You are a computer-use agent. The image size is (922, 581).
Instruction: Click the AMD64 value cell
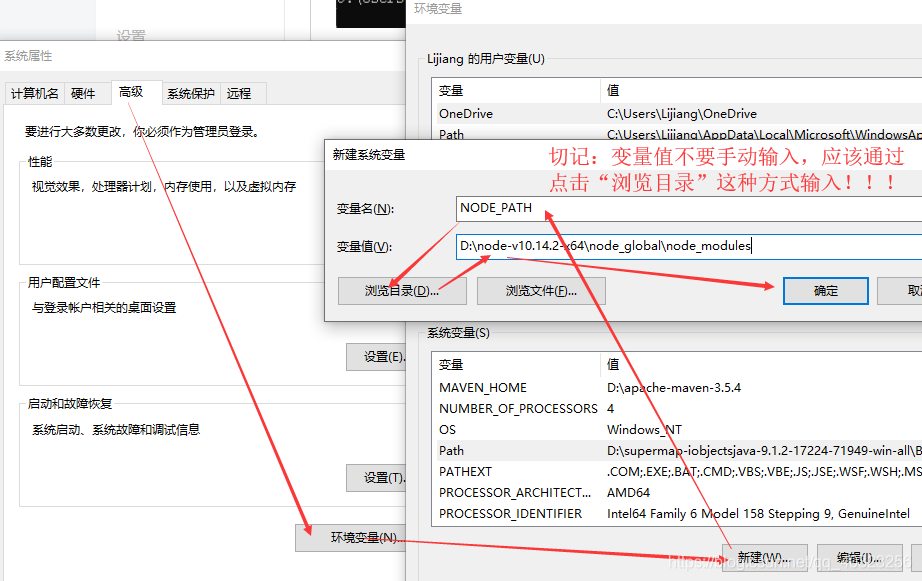coord(628,493)
